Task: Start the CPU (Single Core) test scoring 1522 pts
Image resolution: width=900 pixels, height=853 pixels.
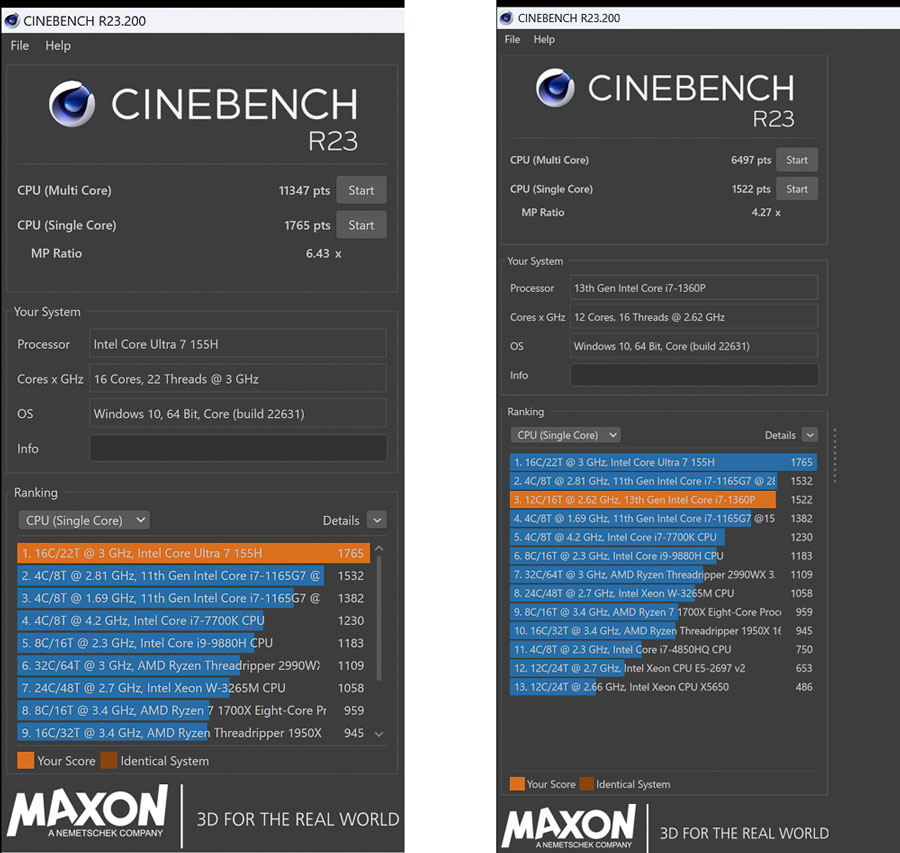Action: point(797,189)
